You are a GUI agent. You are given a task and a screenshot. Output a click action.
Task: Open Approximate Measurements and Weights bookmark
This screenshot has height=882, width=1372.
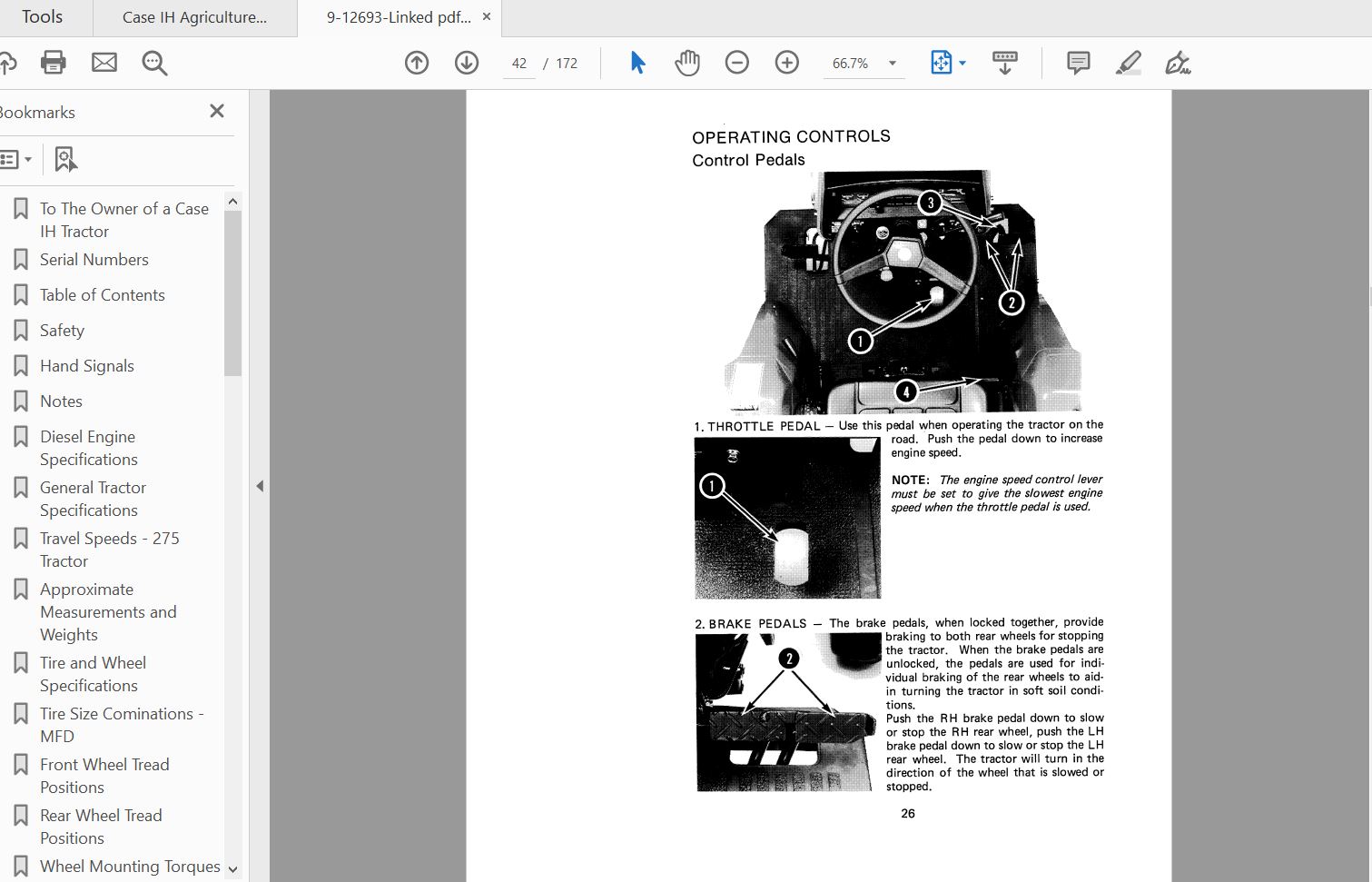point(108,612)
